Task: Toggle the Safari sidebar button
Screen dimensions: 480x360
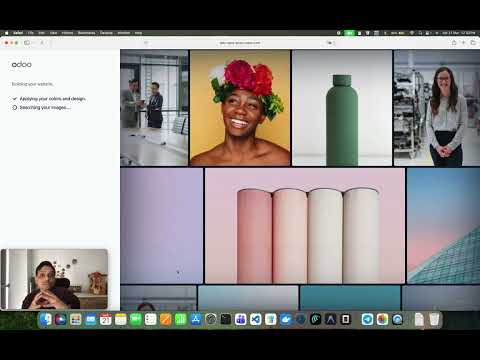Action: (x=27, y=43)
